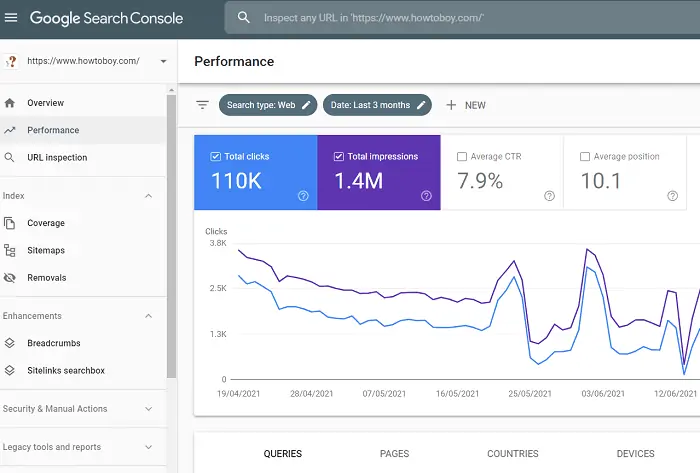Image resolution: width=700 pixels, height=473 pixels.
Task: Click the 2.5K y-axis label
Action: coord(218,288)
